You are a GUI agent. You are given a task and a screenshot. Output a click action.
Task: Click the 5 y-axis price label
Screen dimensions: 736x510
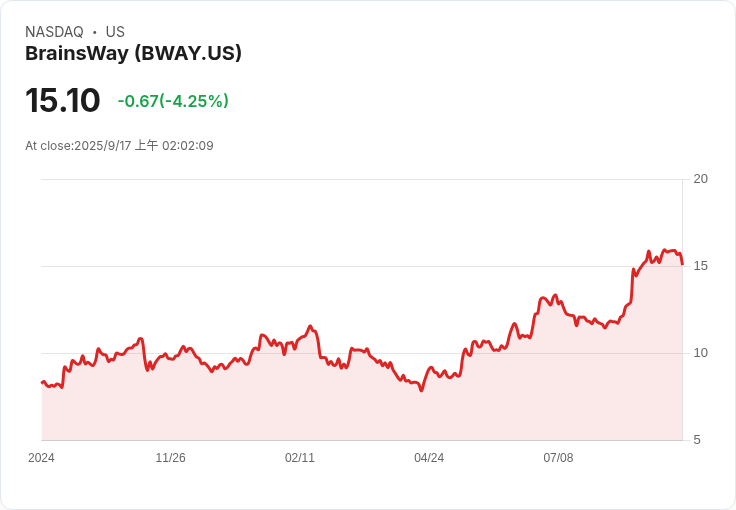click(697, 440)
